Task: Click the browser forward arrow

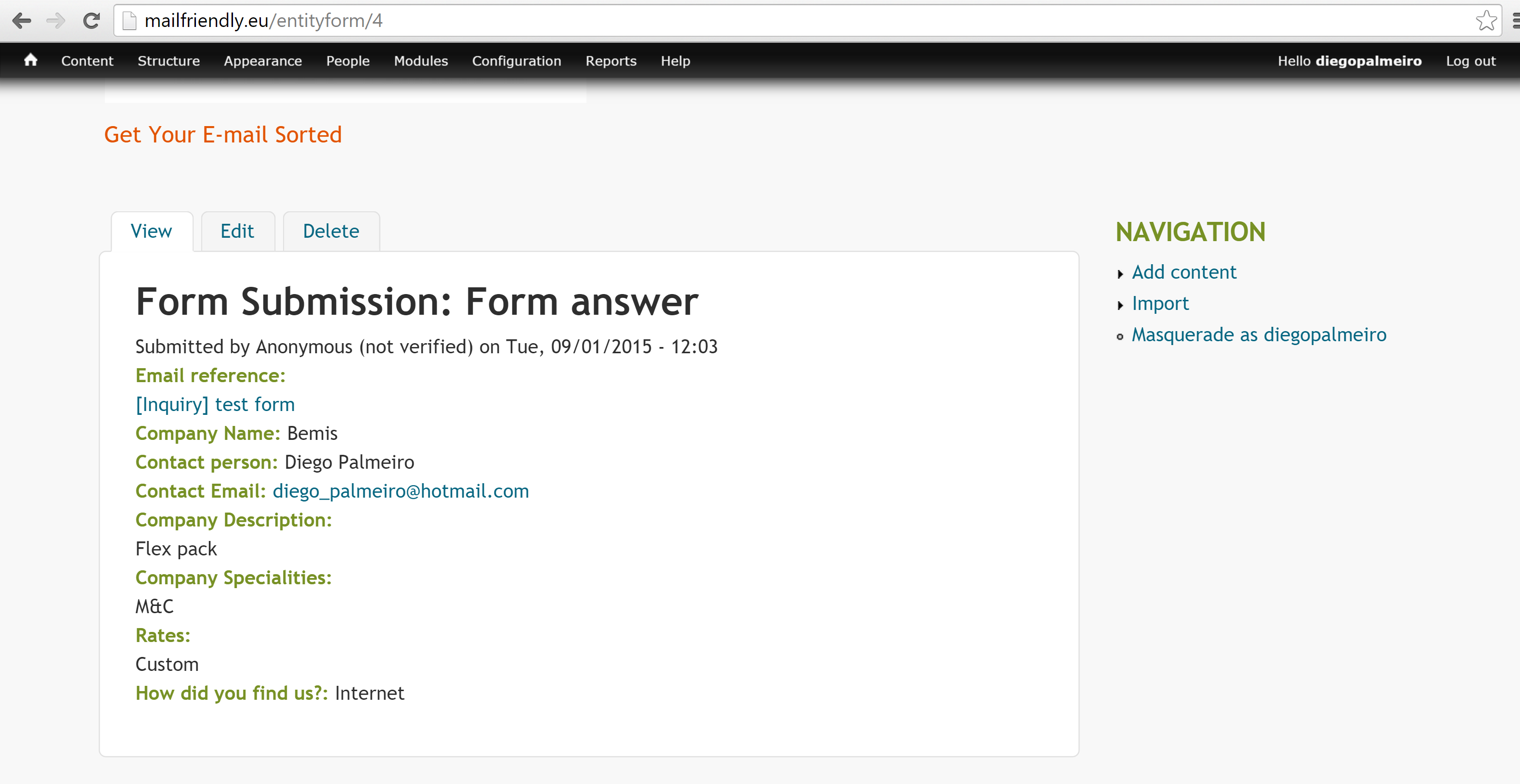Action: point(56,21)
